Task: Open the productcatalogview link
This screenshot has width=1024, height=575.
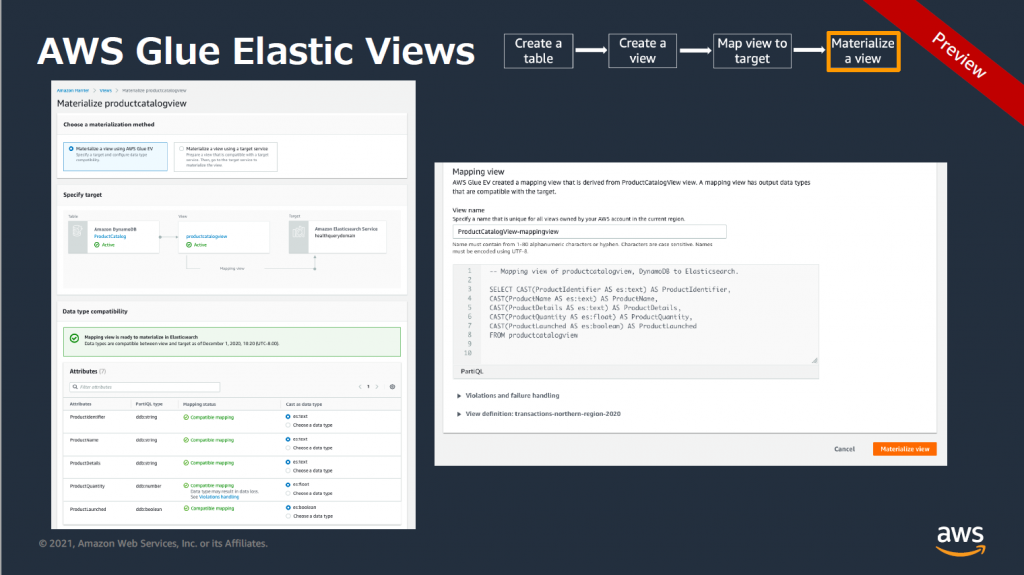Action: pos(206,237)
